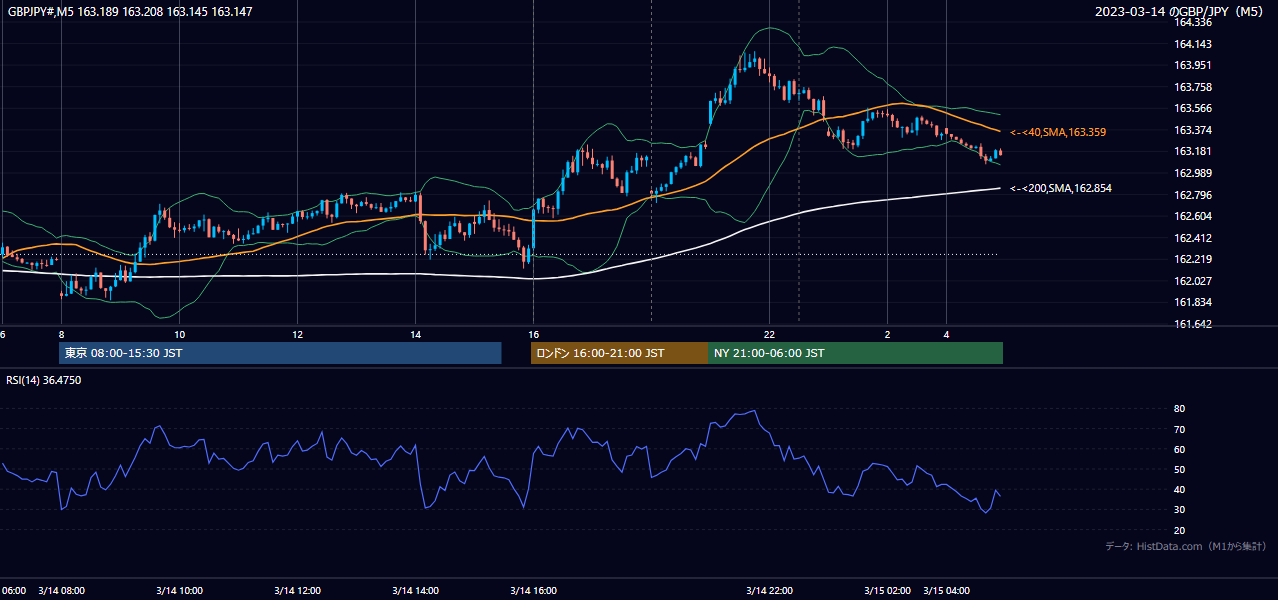Screen dimensions: 1278x600
Task: Click the '06:00' label at bottom left
Action: point(13,590)
